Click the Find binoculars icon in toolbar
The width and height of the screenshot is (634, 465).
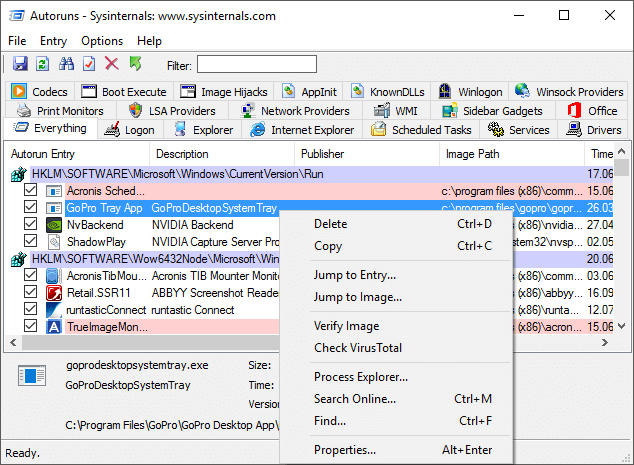(x=66, y=64)
